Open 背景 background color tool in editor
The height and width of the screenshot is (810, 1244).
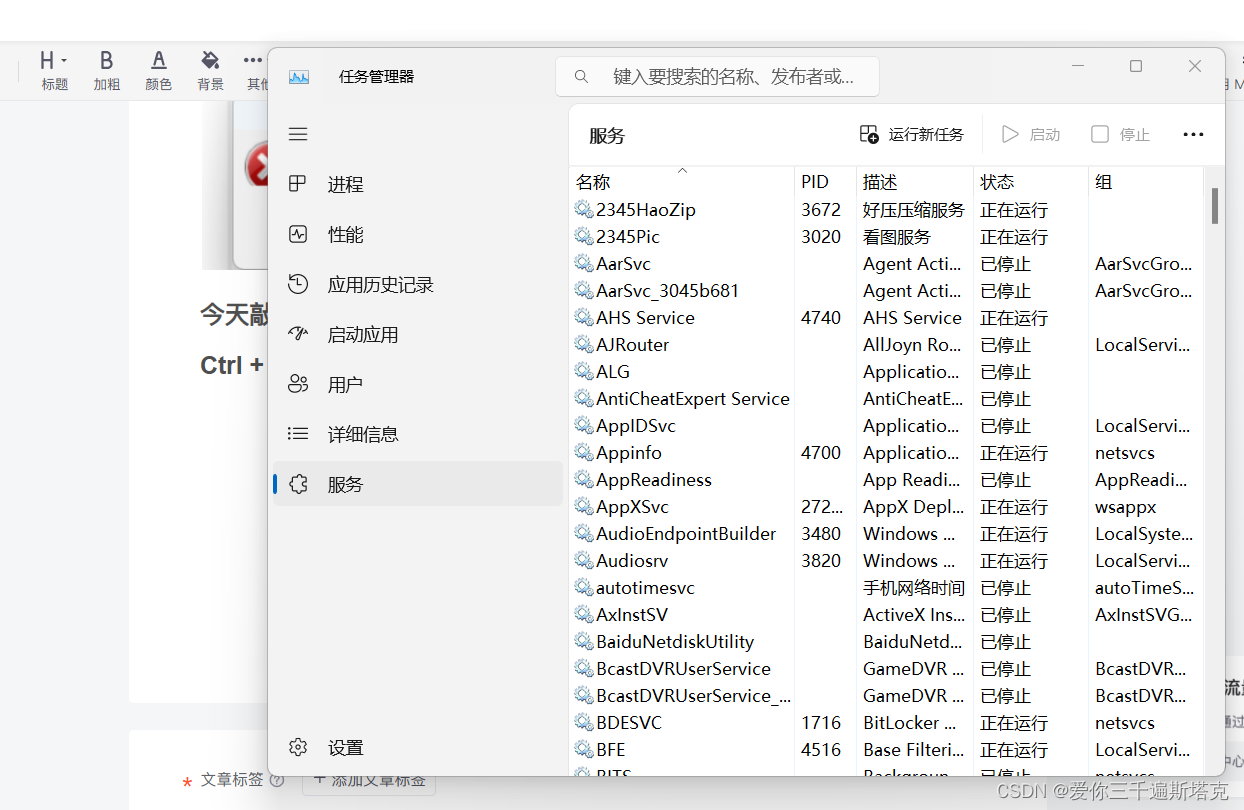(x=210, y=71)
